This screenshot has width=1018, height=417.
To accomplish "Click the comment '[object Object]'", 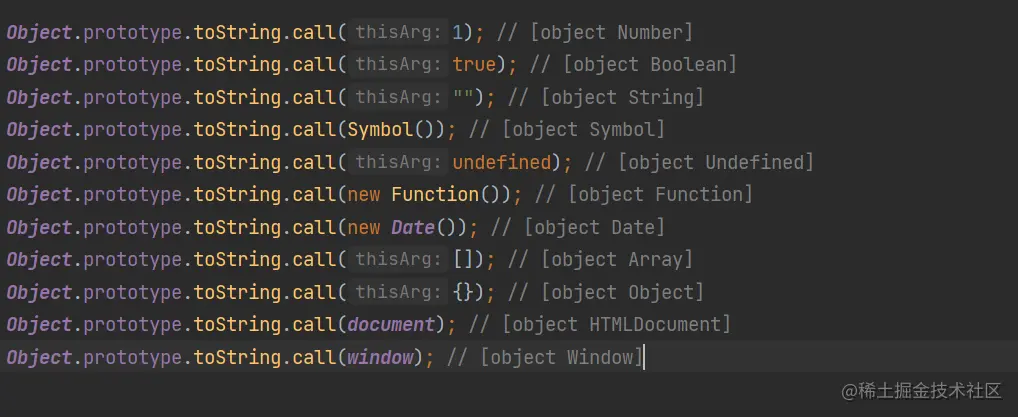I will point(623,292).
